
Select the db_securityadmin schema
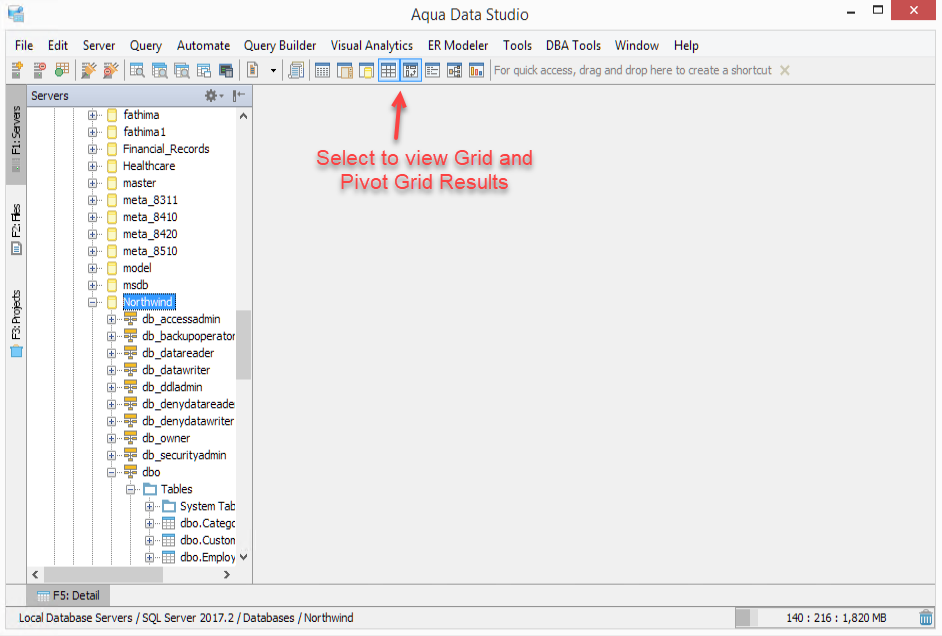click(x=184, y=455)
